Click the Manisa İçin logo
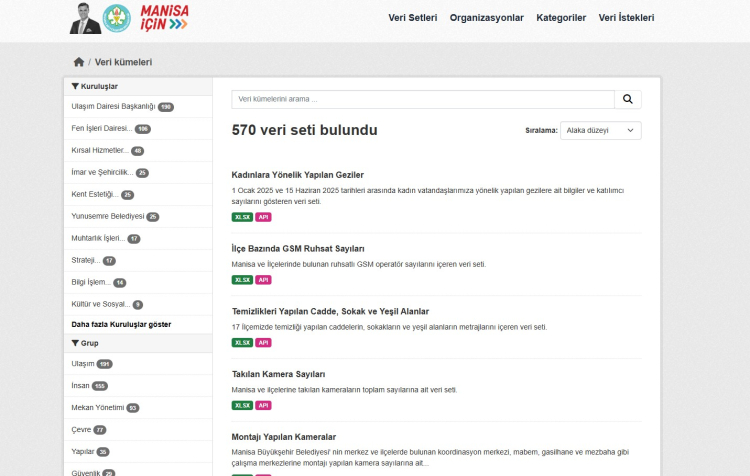 [x=164, y=18]
